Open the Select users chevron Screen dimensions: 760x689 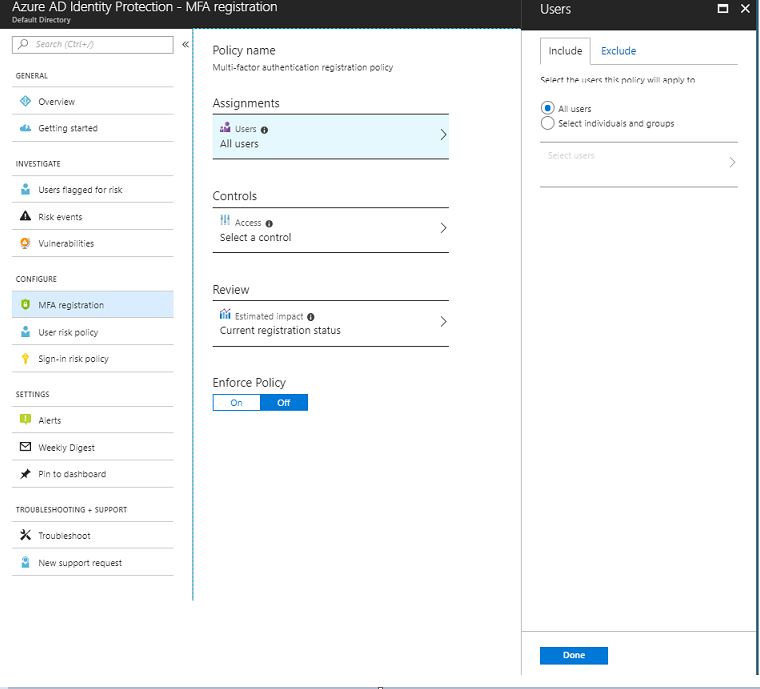tap(732, 162)
